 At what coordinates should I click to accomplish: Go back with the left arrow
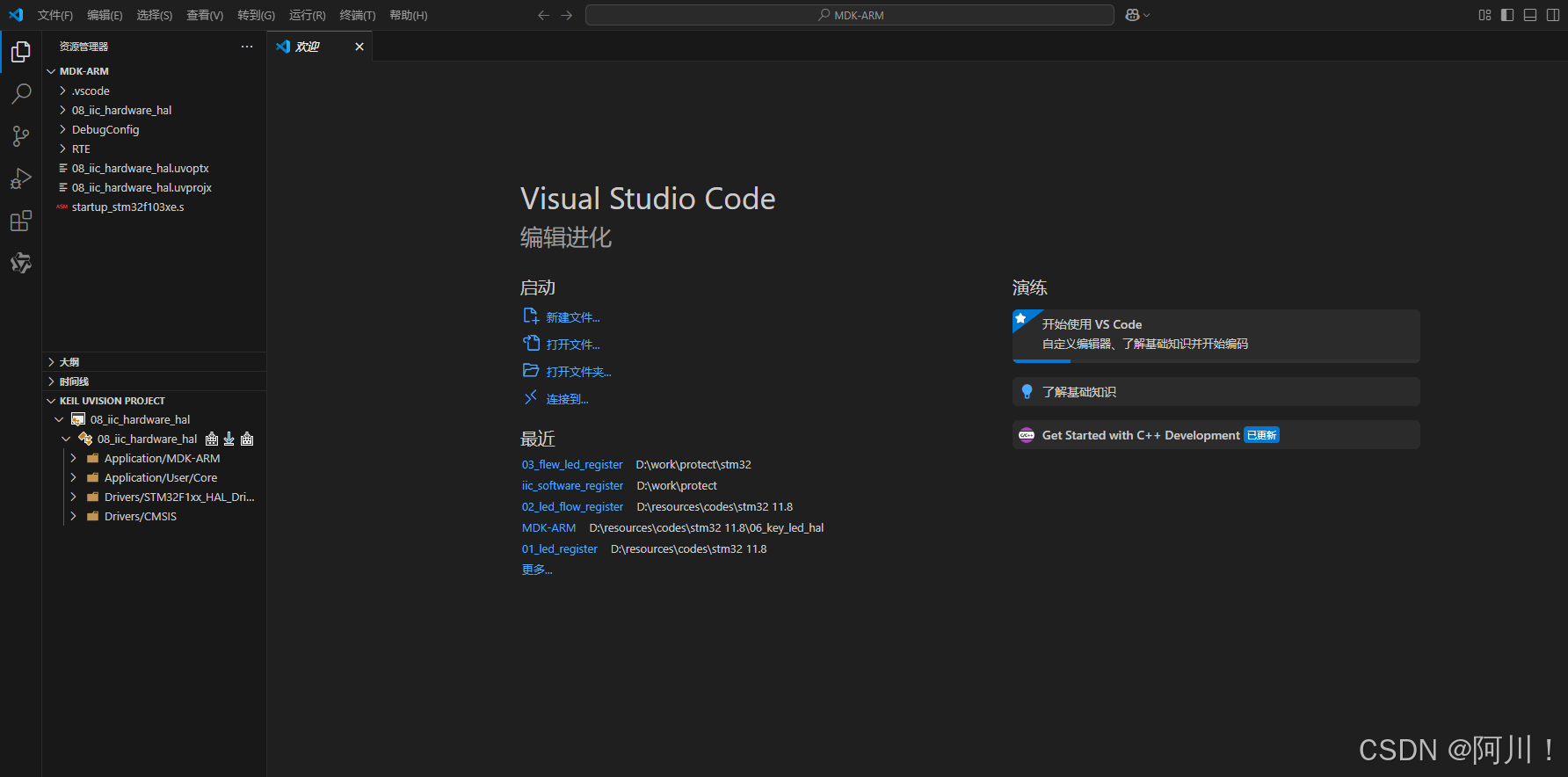point(543,15)
